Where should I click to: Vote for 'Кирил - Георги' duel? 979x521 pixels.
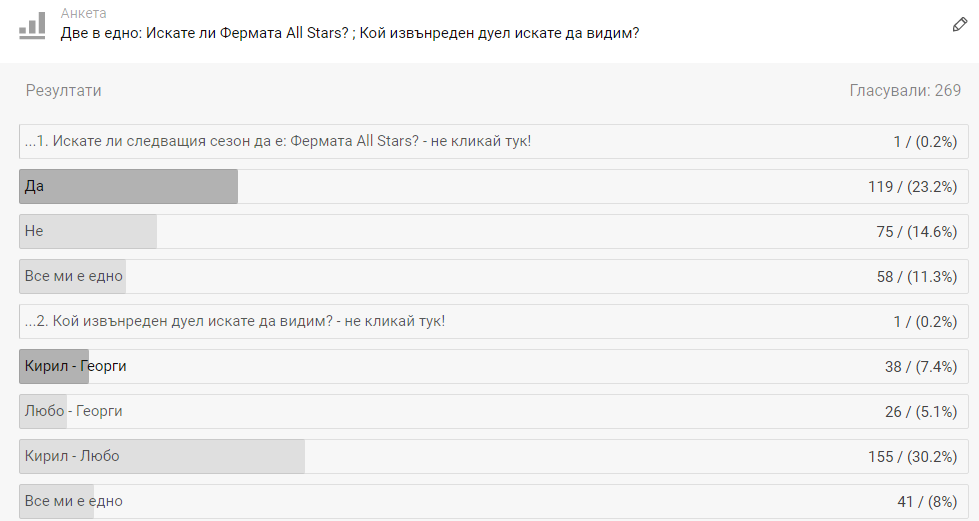494,366
